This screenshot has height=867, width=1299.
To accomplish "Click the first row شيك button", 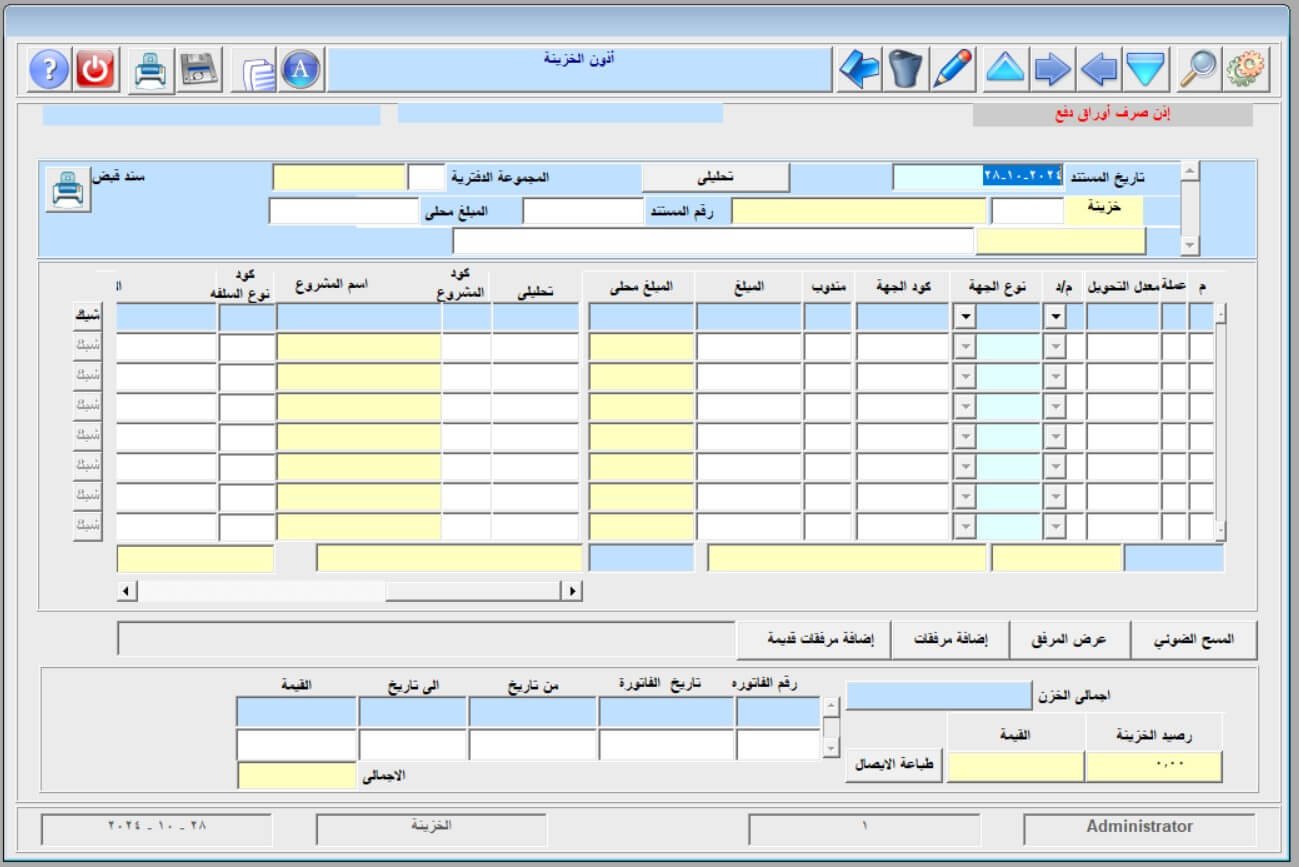I will pos(88,316).
